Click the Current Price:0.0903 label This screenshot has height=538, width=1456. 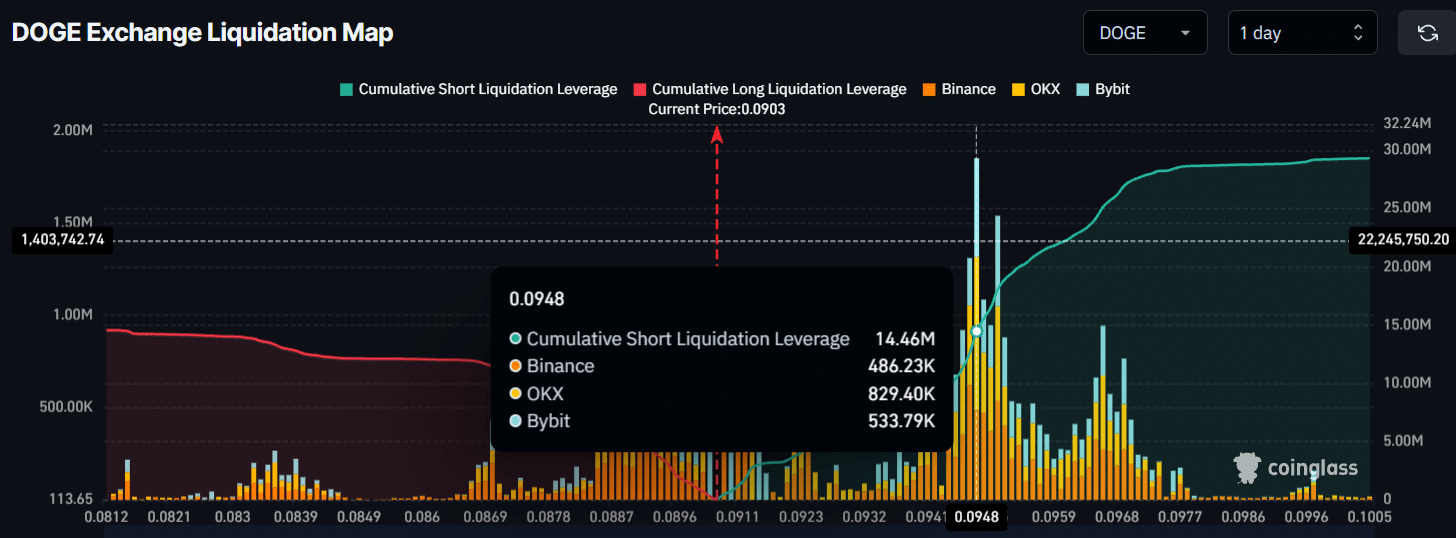tap(717, 109)
